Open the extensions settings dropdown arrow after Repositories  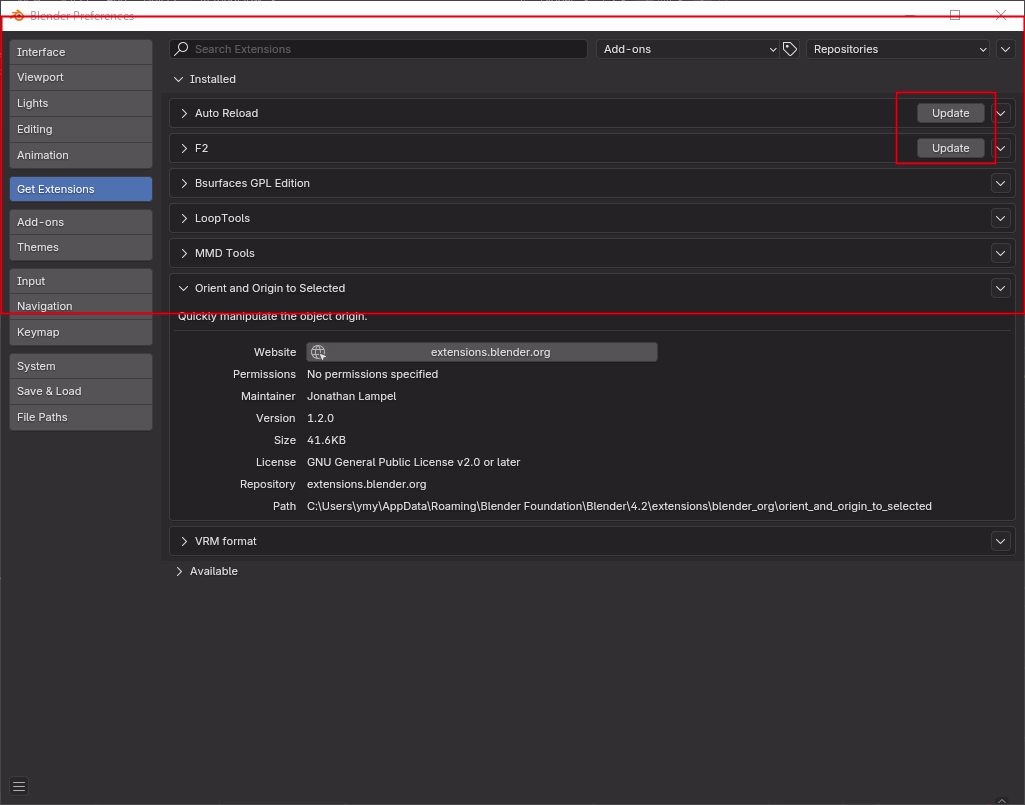coord(1005,49)
